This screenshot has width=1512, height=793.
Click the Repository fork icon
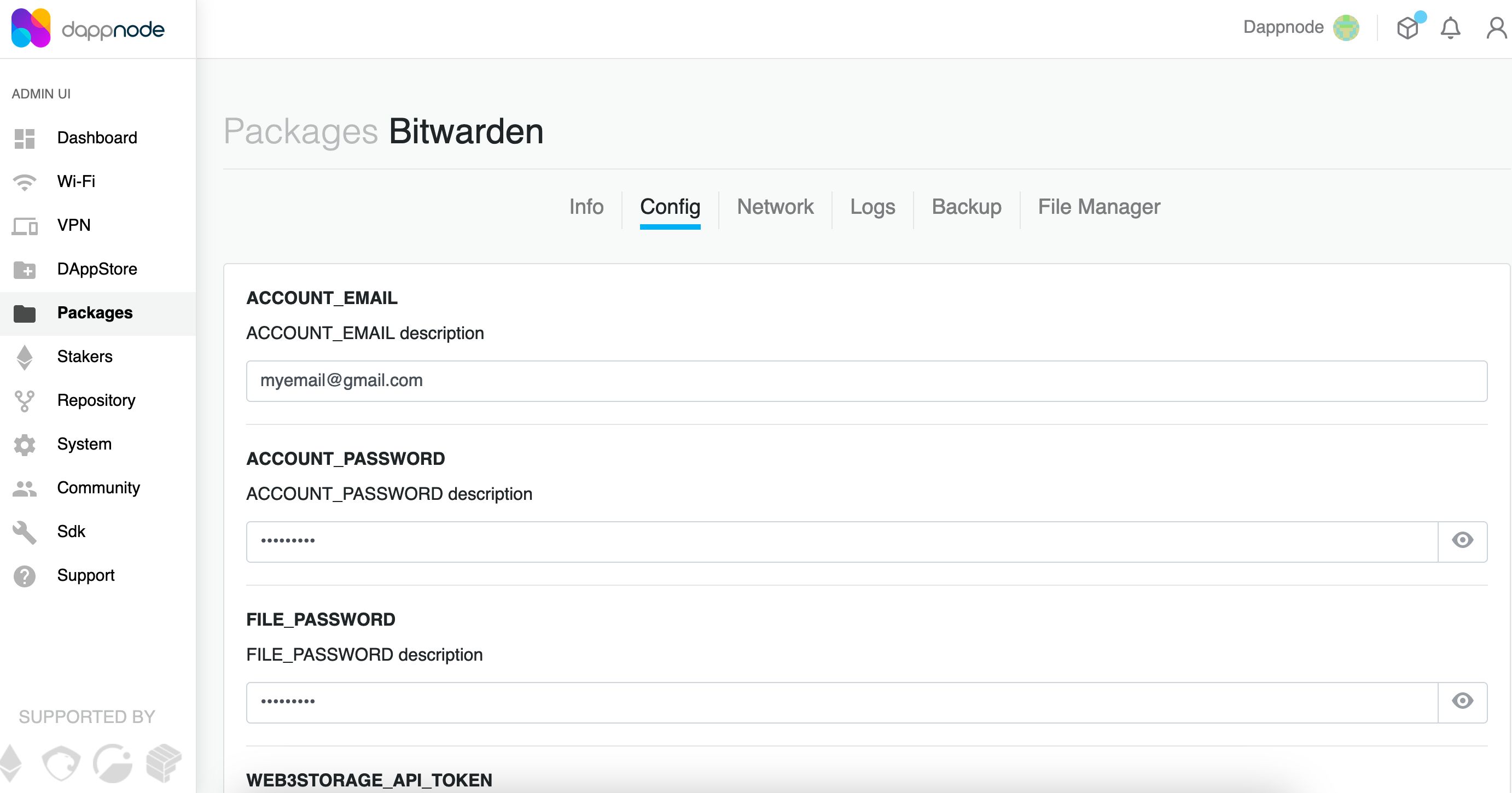click(25, 401)
